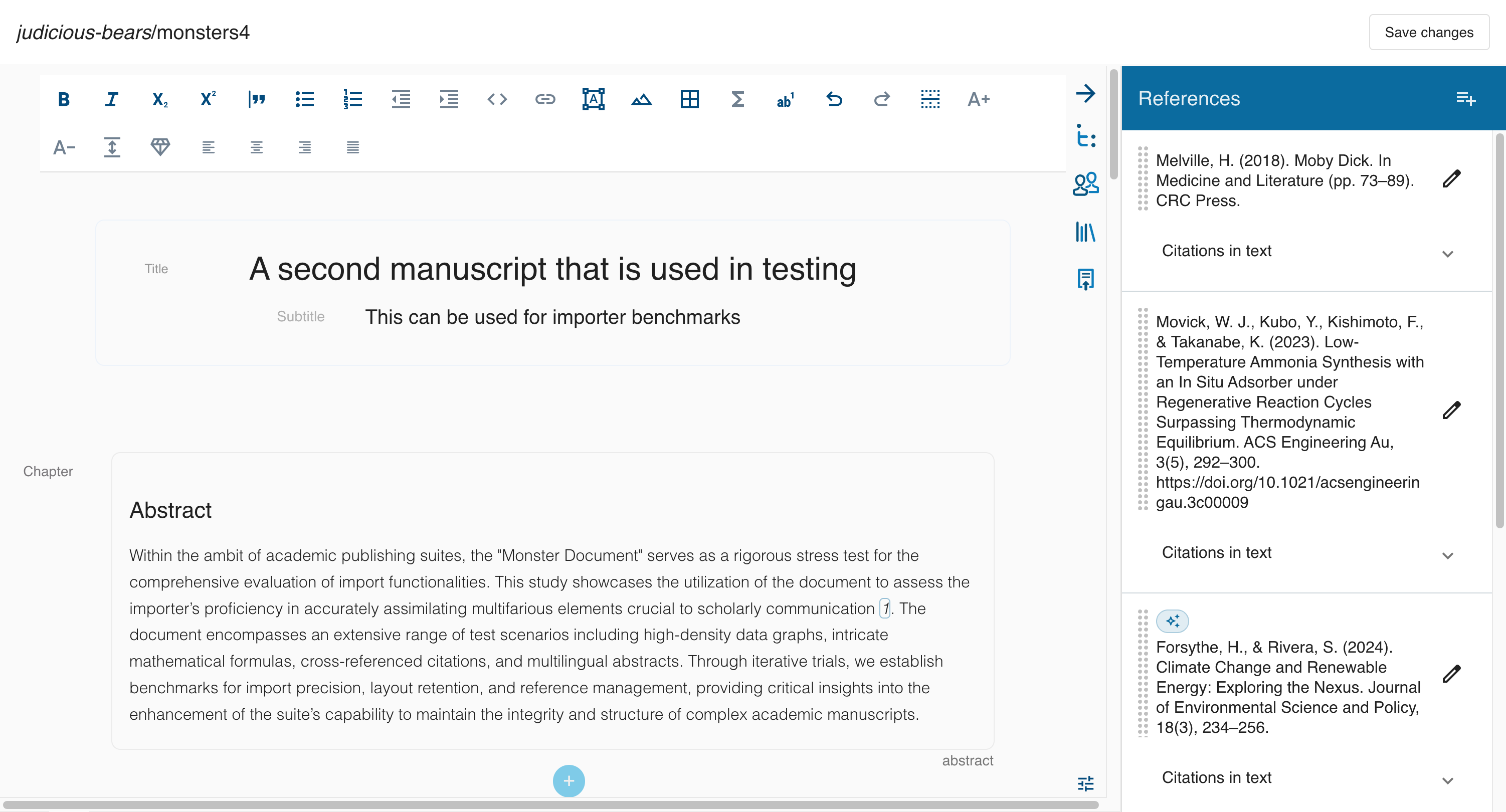Toggle italic formatting
This screenshot has height=812, width=1506.
pos(111,99)
